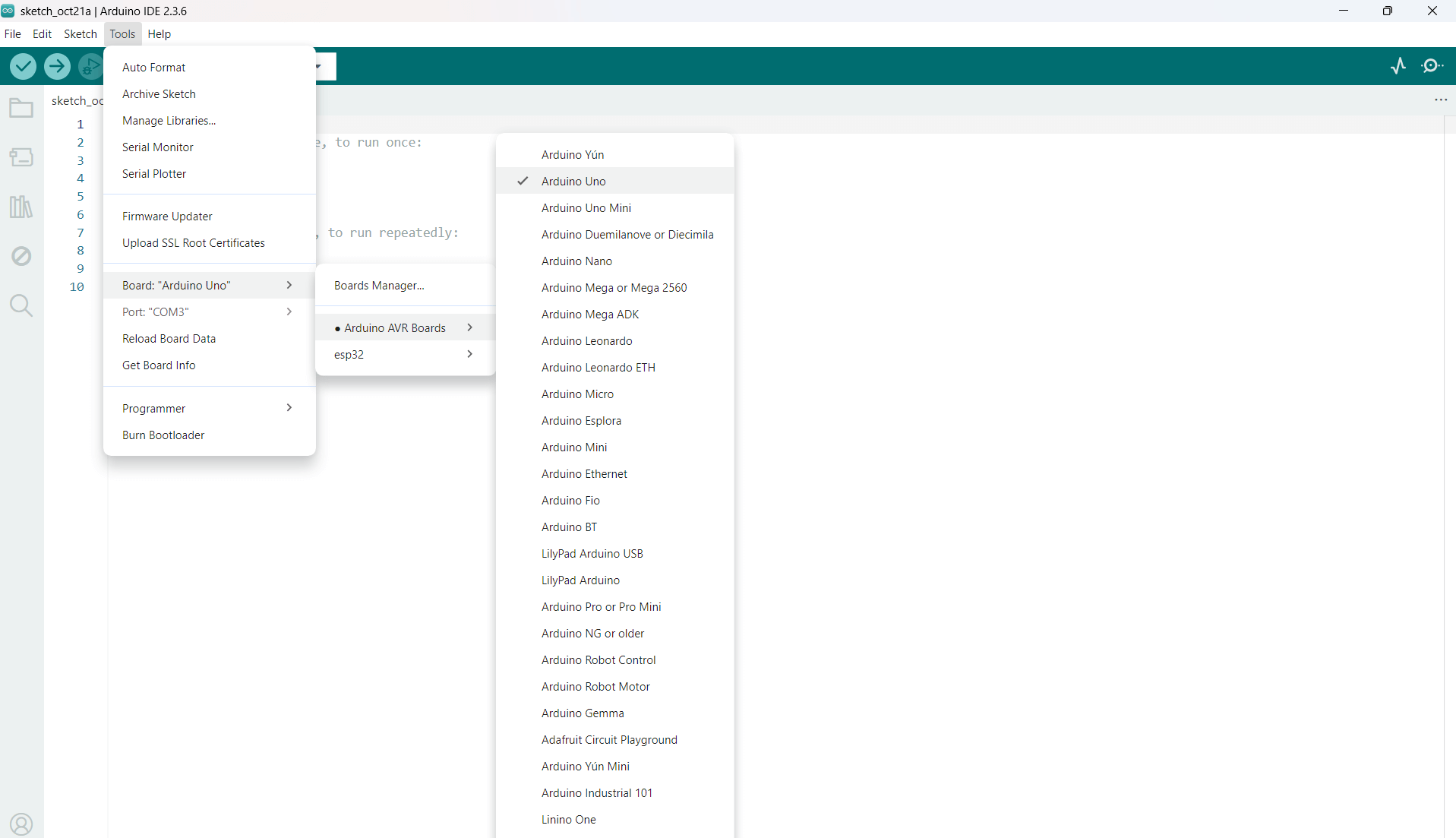1456x838 pixels.
Task: Open the Debug icon in sidebar
Action: pyautogui.click(x=21, y=256)
